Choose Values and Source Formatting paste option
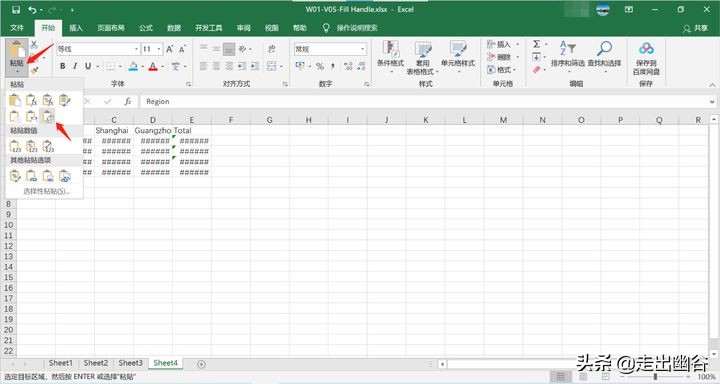This screenshot has width=720, height=384. pyautogui.click(x=48, y=147)
